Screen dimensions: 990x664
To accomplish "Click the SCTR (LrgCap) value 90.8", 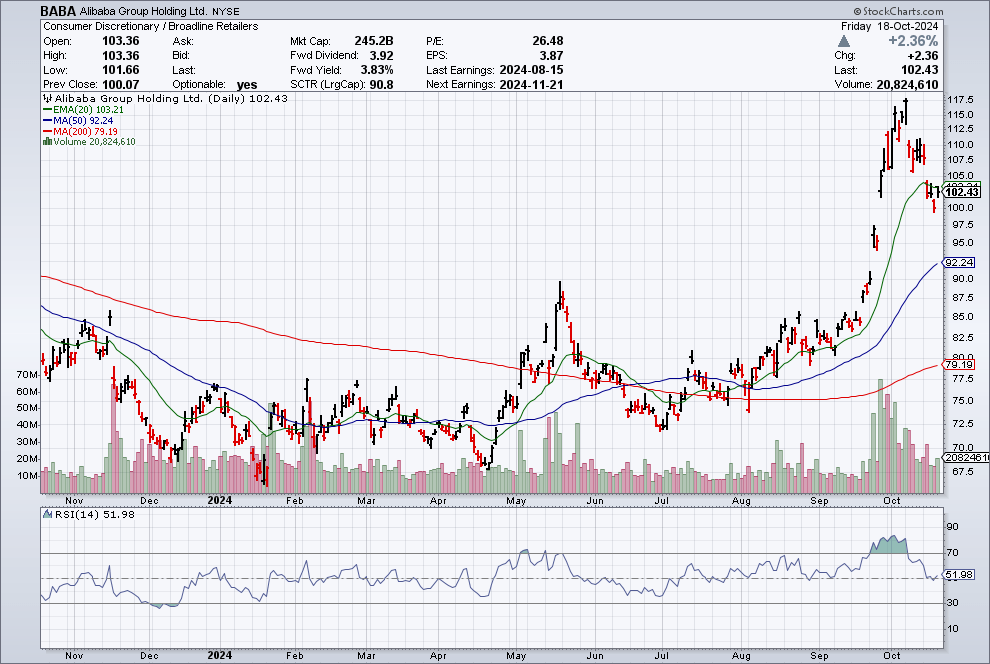I will tap(381, 85).
